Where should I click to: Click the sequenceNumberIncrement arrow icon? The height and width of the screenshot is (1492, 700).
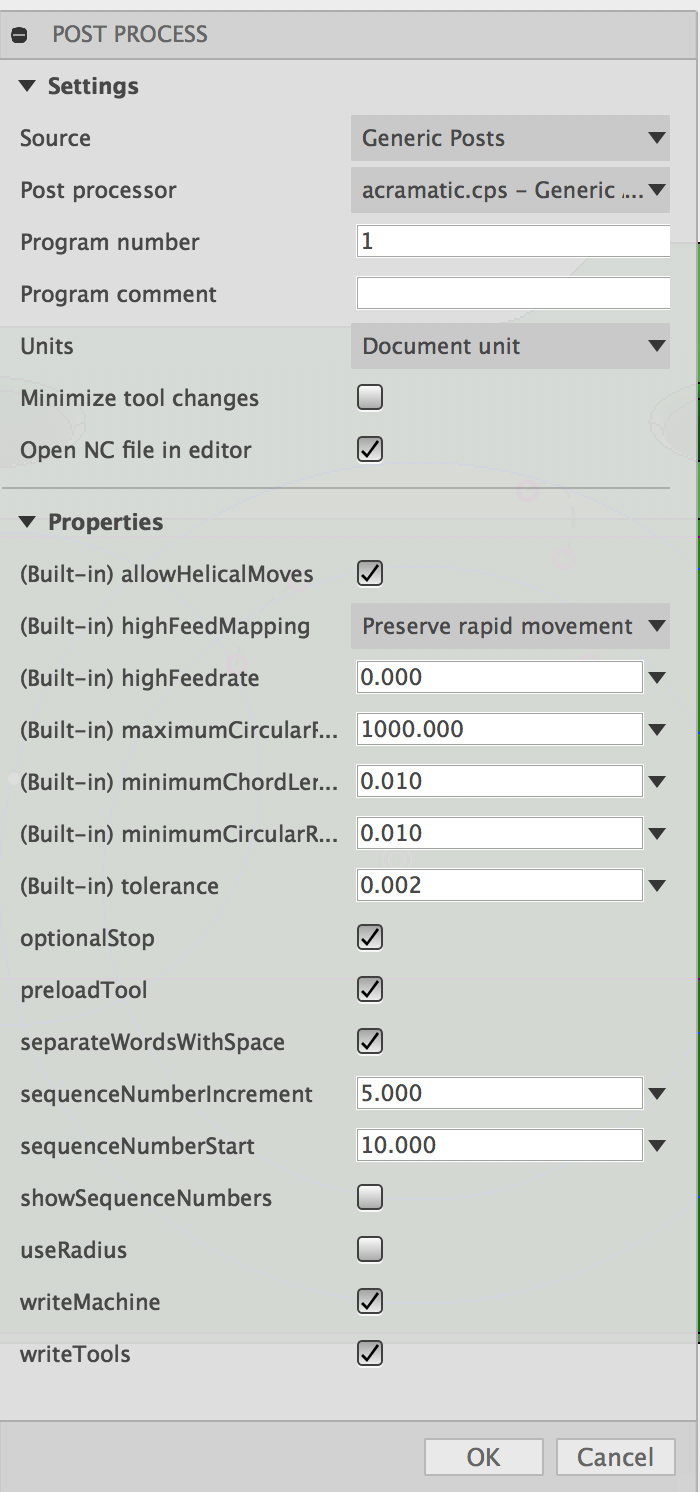(x=657, y=1093)
